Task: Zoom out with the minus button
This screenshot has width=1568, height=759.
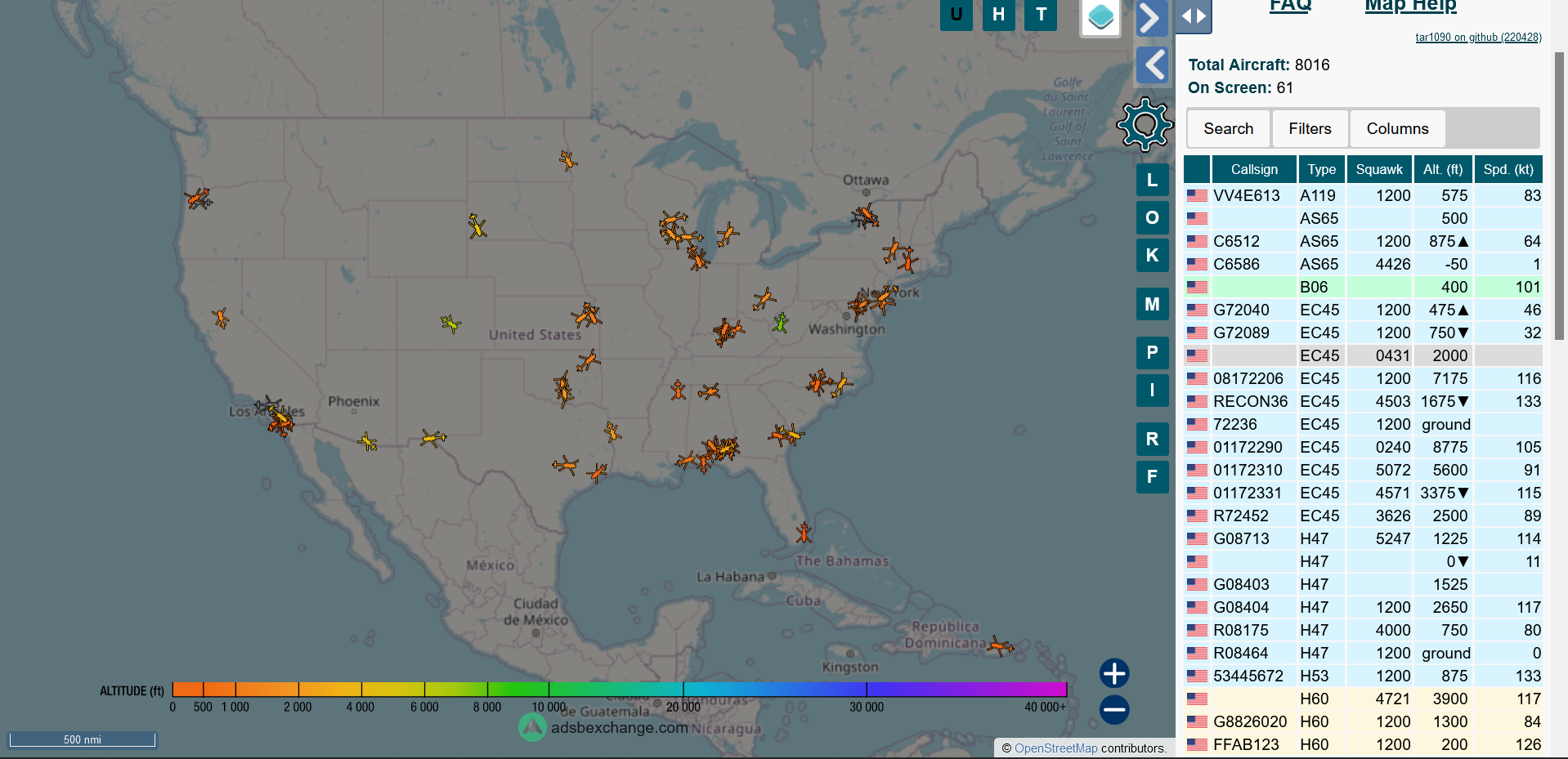Action: coord(1113,709)
